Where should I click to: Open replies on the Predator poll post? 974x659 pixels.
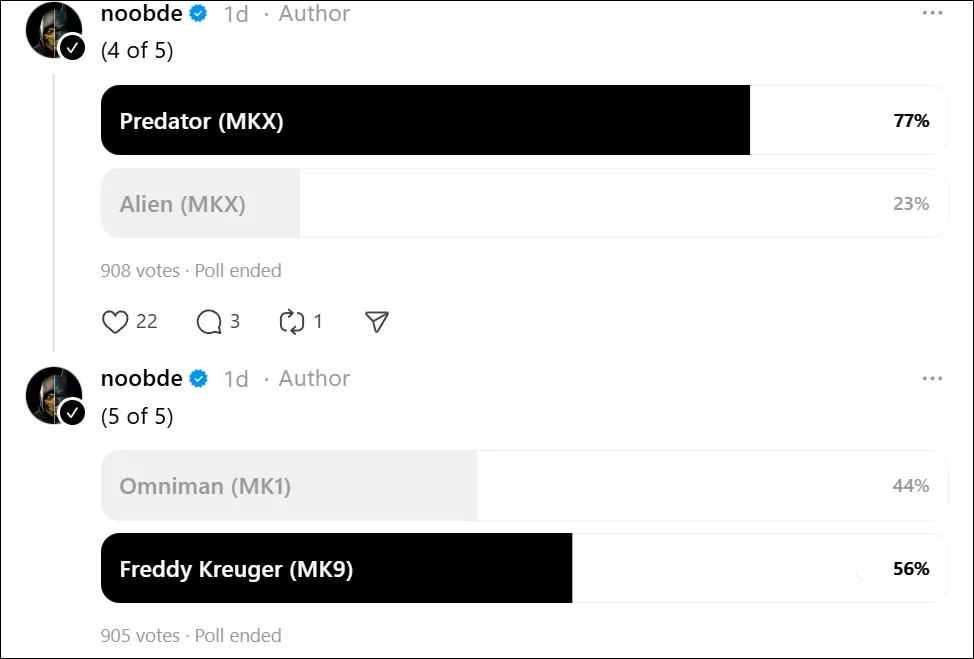209,322
